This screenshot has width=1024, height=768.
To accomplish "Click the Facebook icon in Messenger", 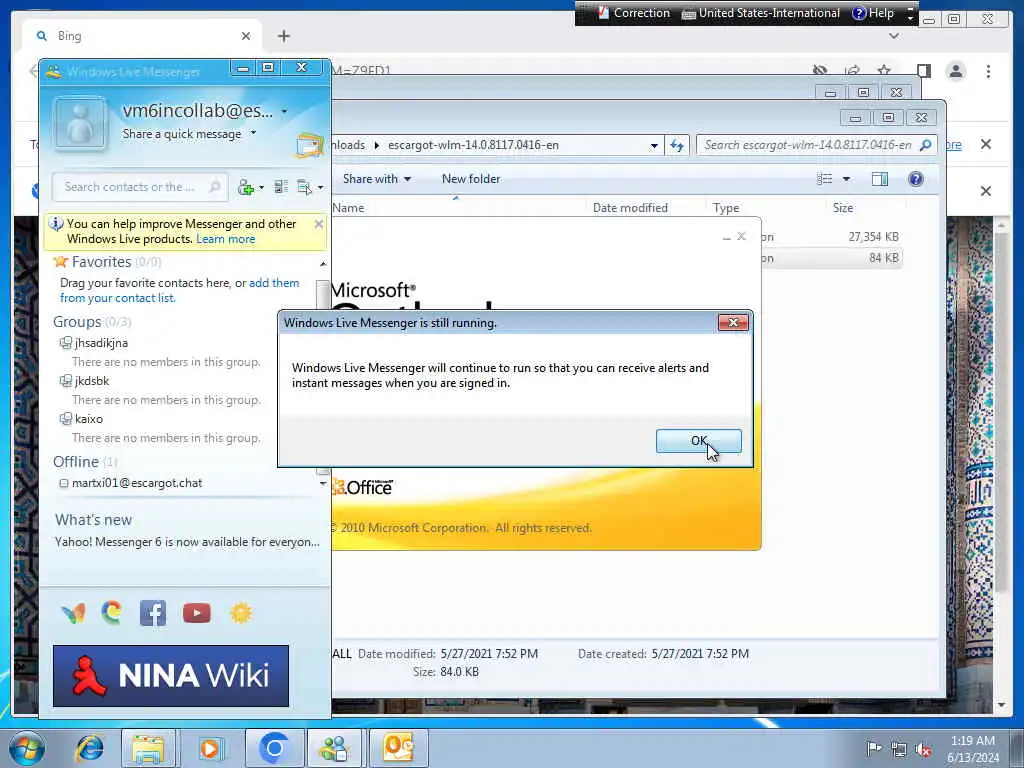I will pos(153,613).
